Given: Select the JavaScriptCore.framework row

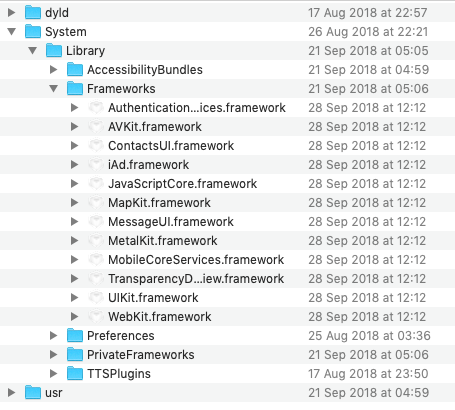Looking at the screenshot, I should click(x=227, y=184).
